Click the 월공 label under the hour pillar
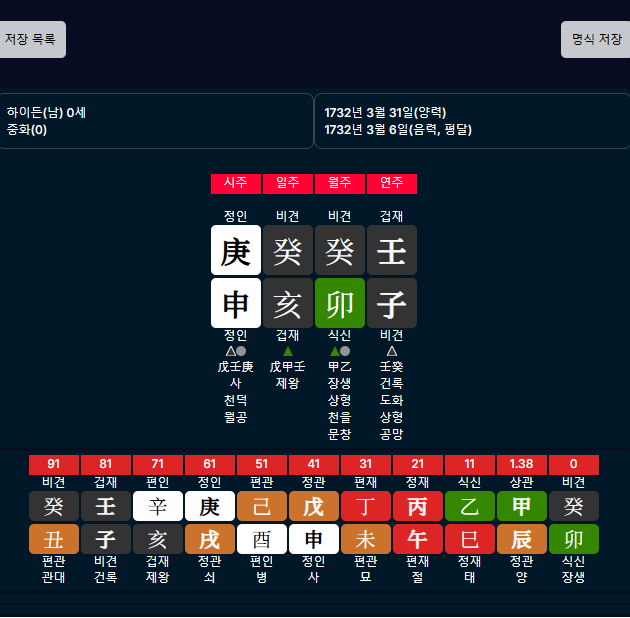 (x=236, y=417)
